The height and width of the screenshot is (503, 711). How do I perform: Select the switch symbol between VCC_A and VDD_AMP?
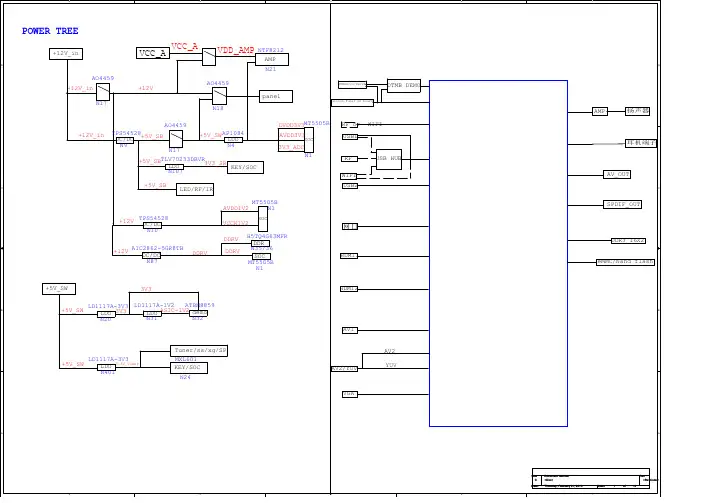click(208, 57)
